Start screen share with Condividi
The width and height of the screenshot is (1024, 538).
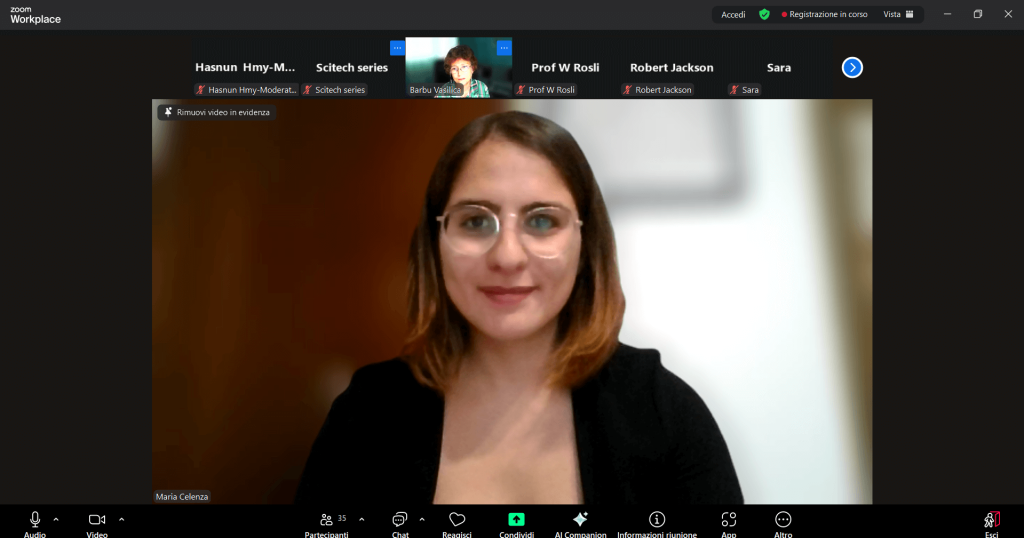pos(516,520)
